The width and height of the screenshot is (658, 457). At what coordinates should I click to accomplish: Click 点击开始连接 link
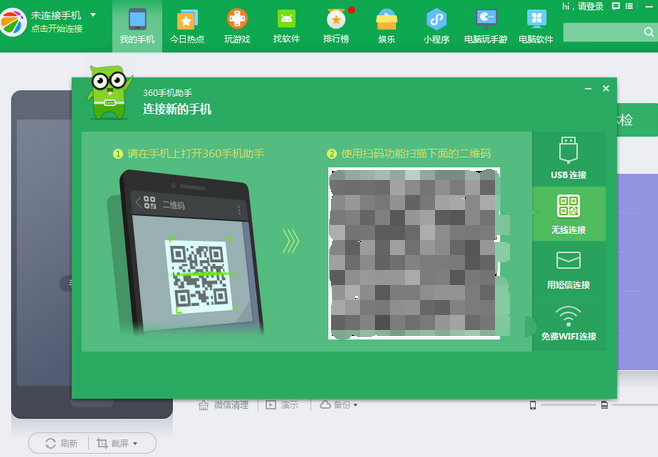(x=57, y=29)
